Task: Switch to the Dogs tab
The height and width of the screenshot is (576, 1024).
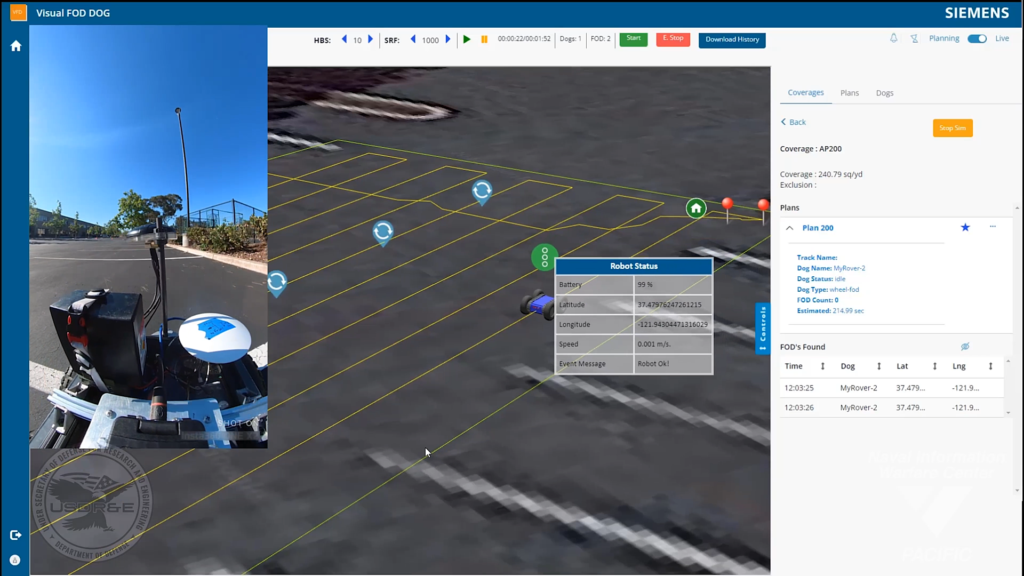Action: (x=885, y=93)
